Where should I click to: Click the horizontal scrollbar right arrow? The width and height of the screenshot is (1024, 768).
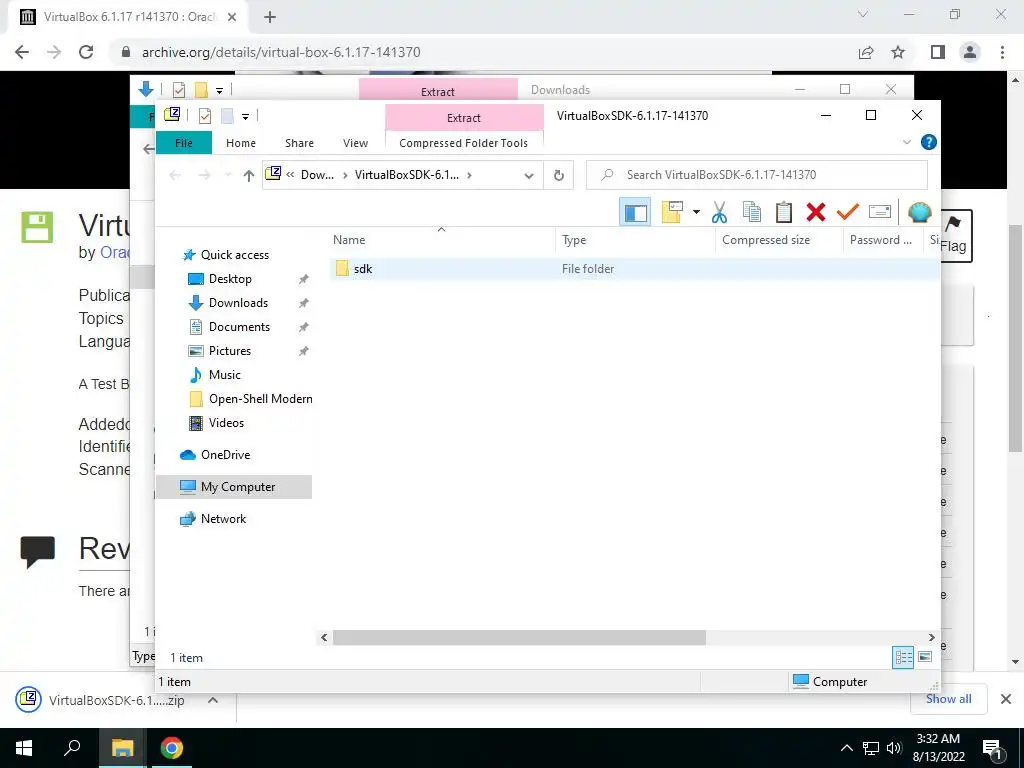pyautogui.click(x=932, y=637)
